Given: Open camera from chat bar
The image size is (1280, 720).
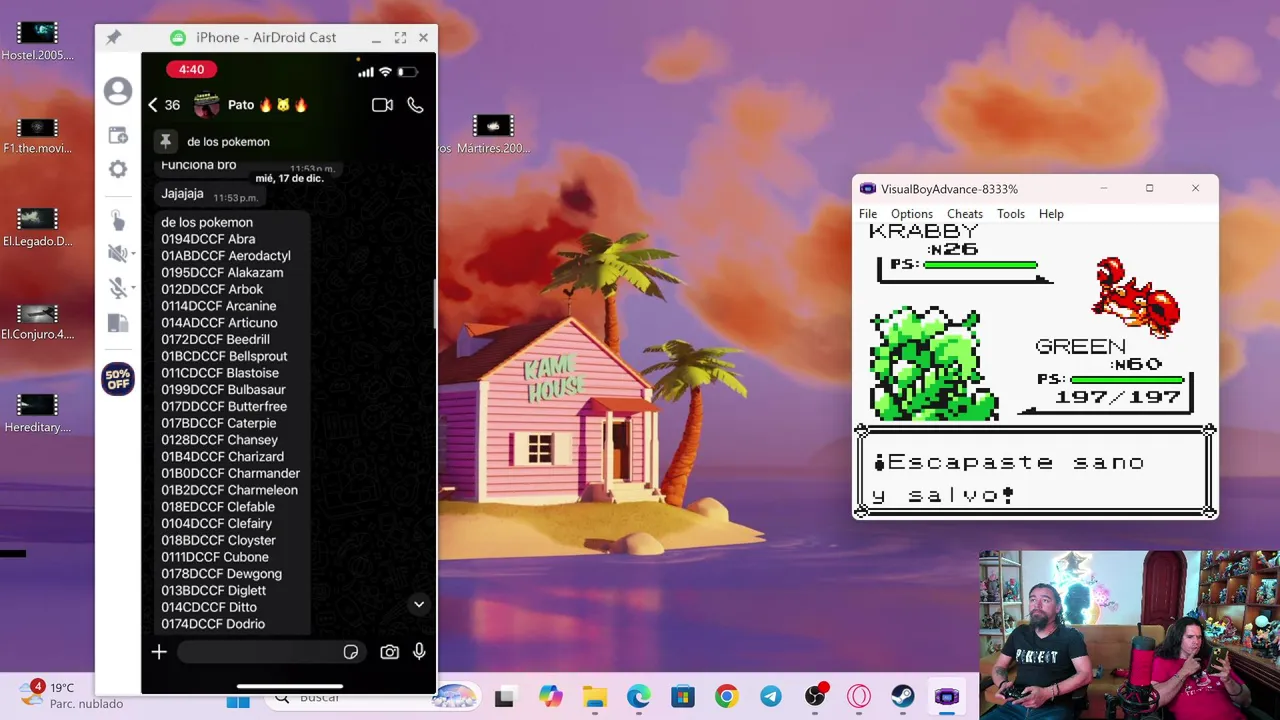Looking at the screenshot, I should pyautogui.click(x=389, y=652).
